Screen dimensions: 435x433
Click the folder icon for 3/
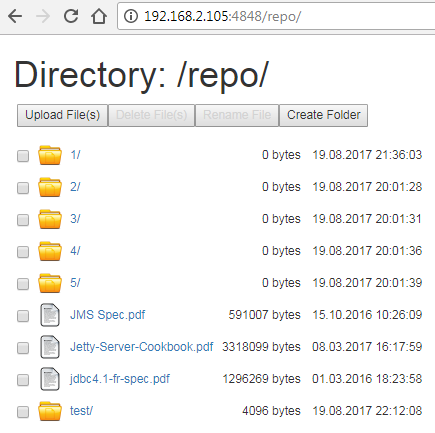coord(50,219)
